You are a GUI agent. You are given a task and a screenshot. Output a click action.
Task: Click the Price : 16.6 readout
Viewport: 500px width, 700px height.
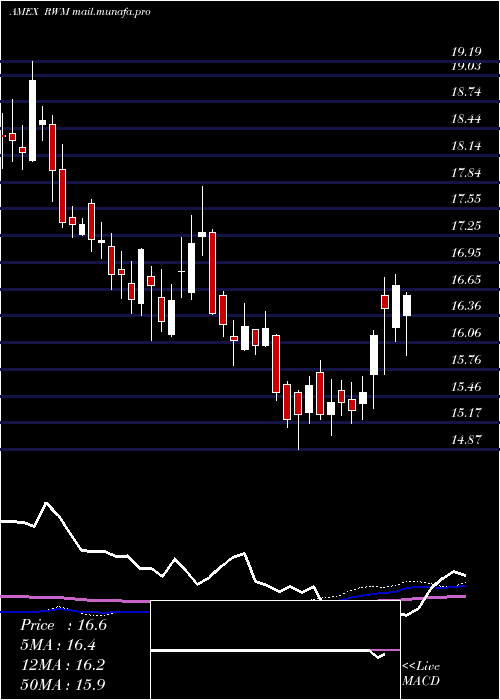[63, 625]
